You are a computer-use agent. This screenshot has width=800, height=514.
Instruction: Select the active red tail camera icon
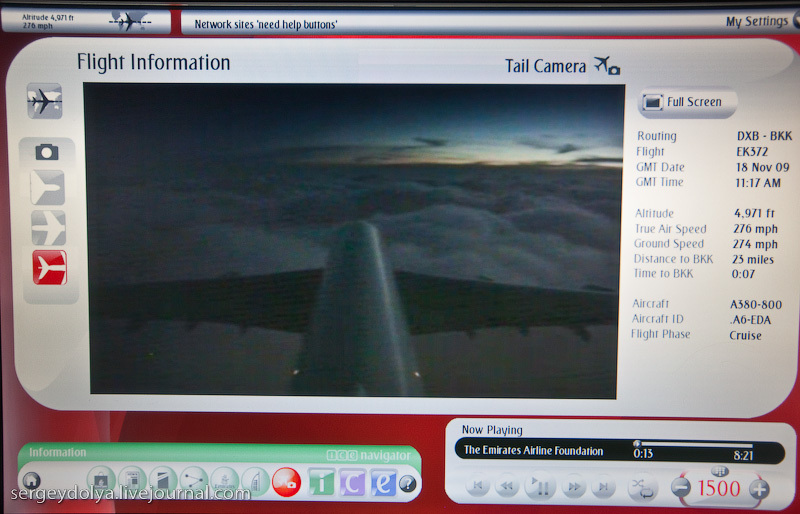click(x=48, y=267)
